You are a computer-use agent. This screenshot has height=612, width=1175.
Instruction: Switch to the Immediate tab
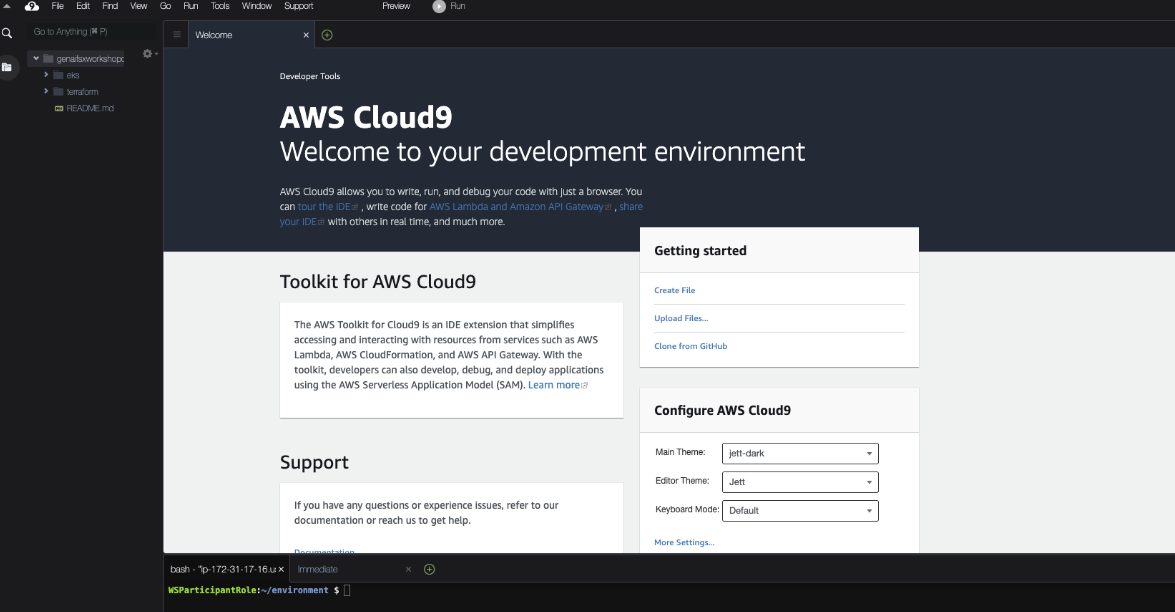click(318, 569)
